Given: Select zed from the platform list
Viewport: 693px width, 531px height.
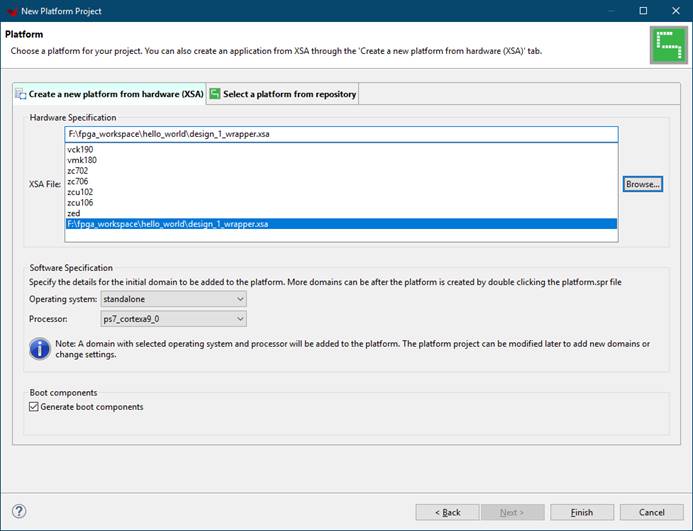Looking at the screenshot, I should pyautogui.click(x=74, y=214).
